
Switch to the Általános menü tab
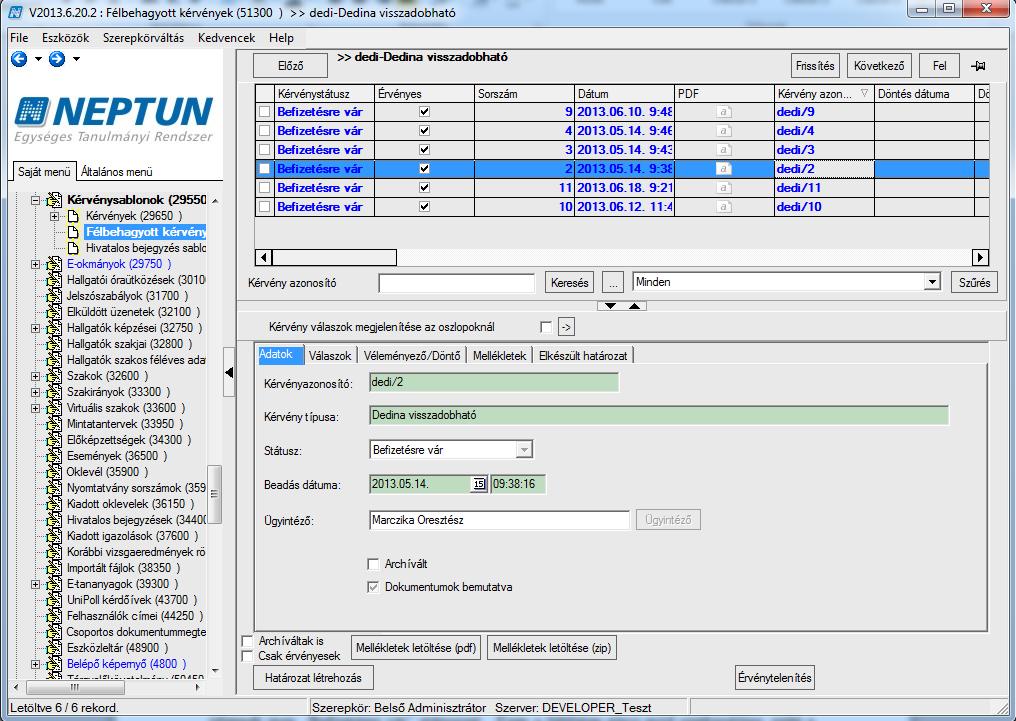pyautogui.click(x=117, y=172)
